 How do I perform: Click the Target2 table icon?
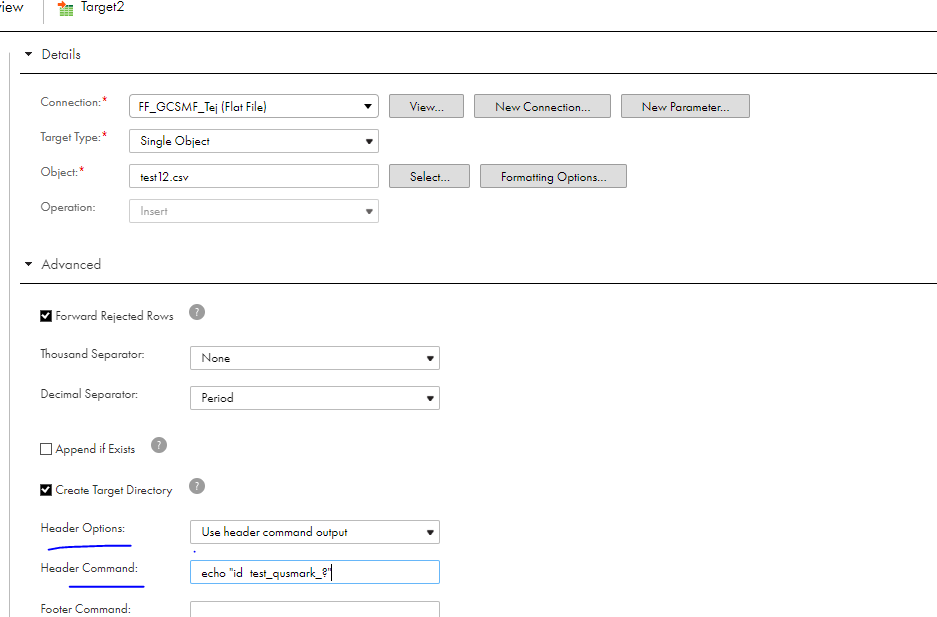coord(65,8)
